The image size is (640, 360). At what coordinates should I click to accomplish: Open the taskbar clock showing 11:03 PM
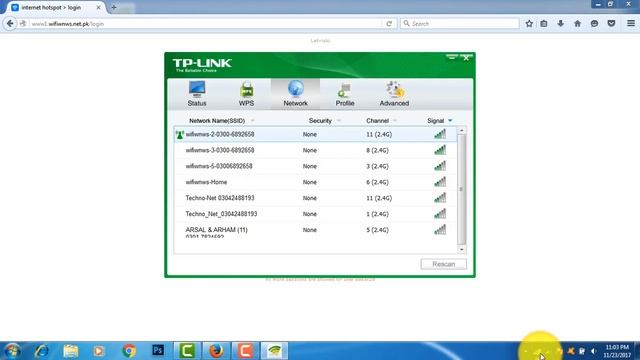(x=617, y=351)
